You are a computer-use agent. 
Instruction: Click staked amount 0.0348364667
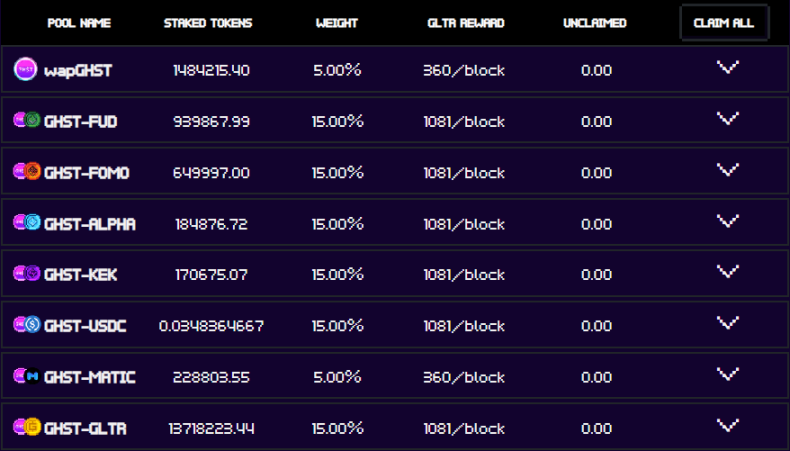click(x=211, y=326)
